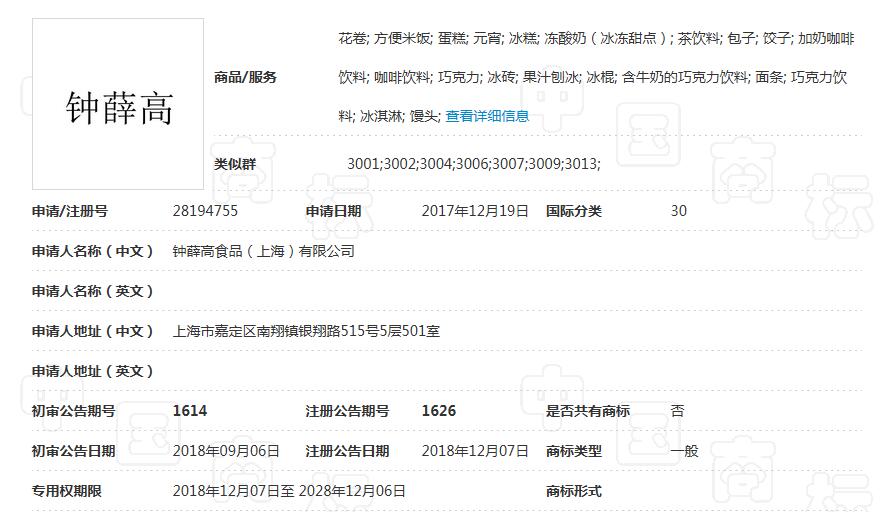894x512 pixels.
Task: Click the shared trademark value 否
Action: [677, 411]
